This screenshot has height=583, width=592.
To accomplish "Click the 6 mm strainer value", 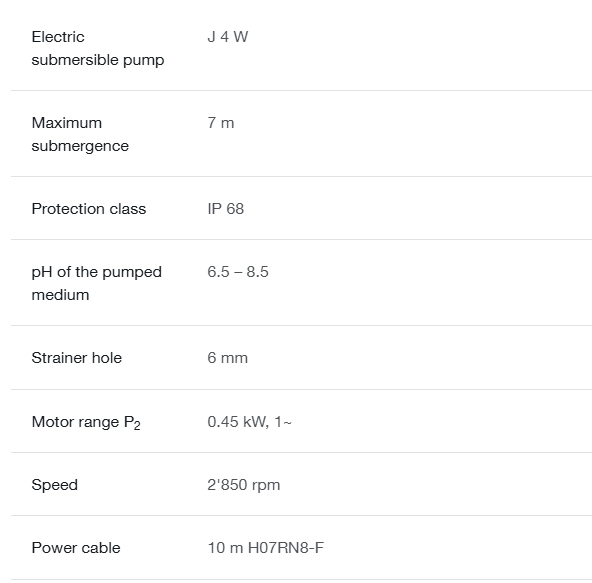I will tap(227, 358).
